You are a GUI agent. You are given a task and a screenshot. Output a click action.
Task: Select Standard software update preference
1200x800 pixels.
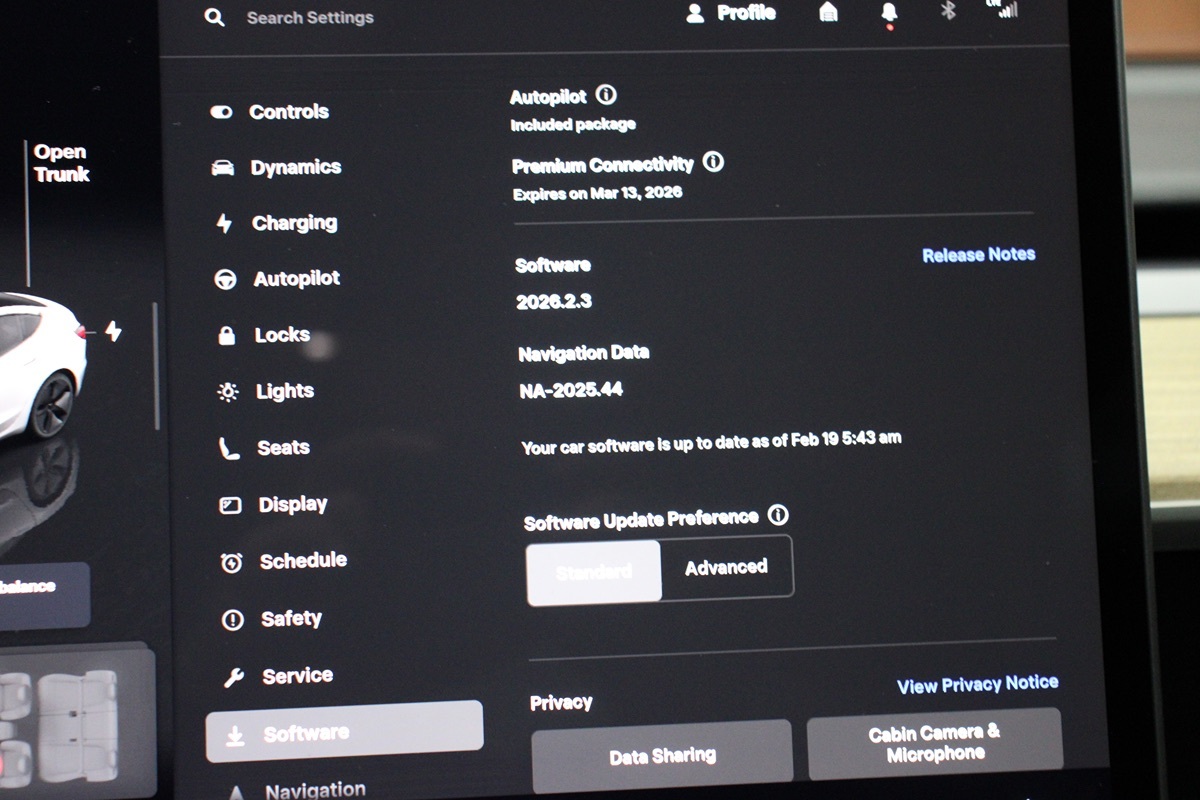[x=594, y=571]
